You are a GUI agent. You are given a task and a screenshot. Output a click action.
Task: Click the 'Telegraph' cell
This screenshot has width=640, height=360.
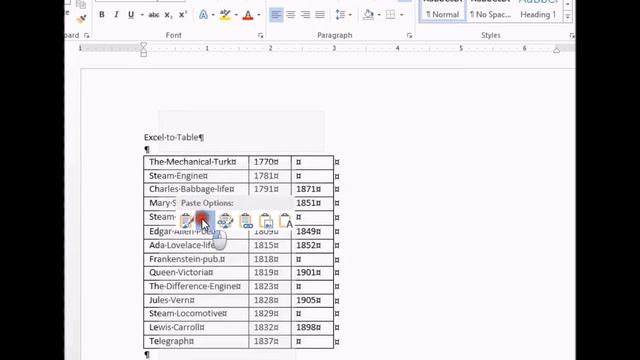coord(196,342)
